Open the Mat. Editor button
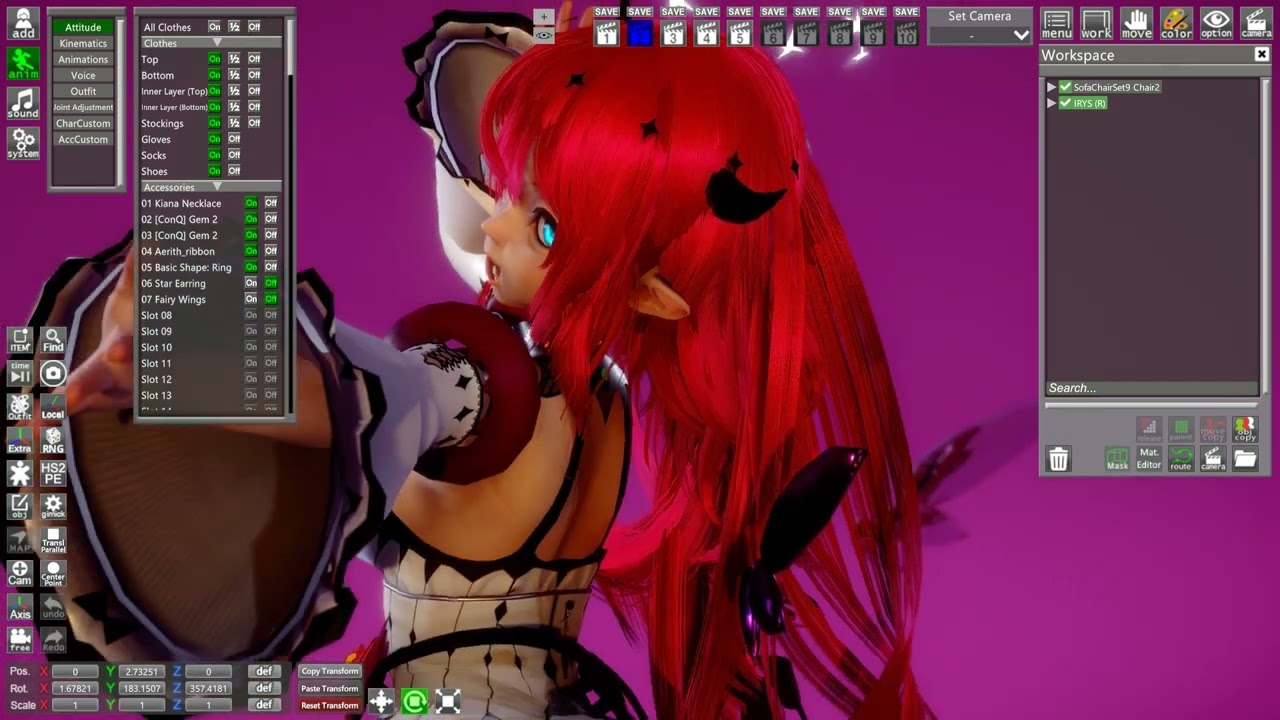The image size is (1280, 720). pos(1149,459)
